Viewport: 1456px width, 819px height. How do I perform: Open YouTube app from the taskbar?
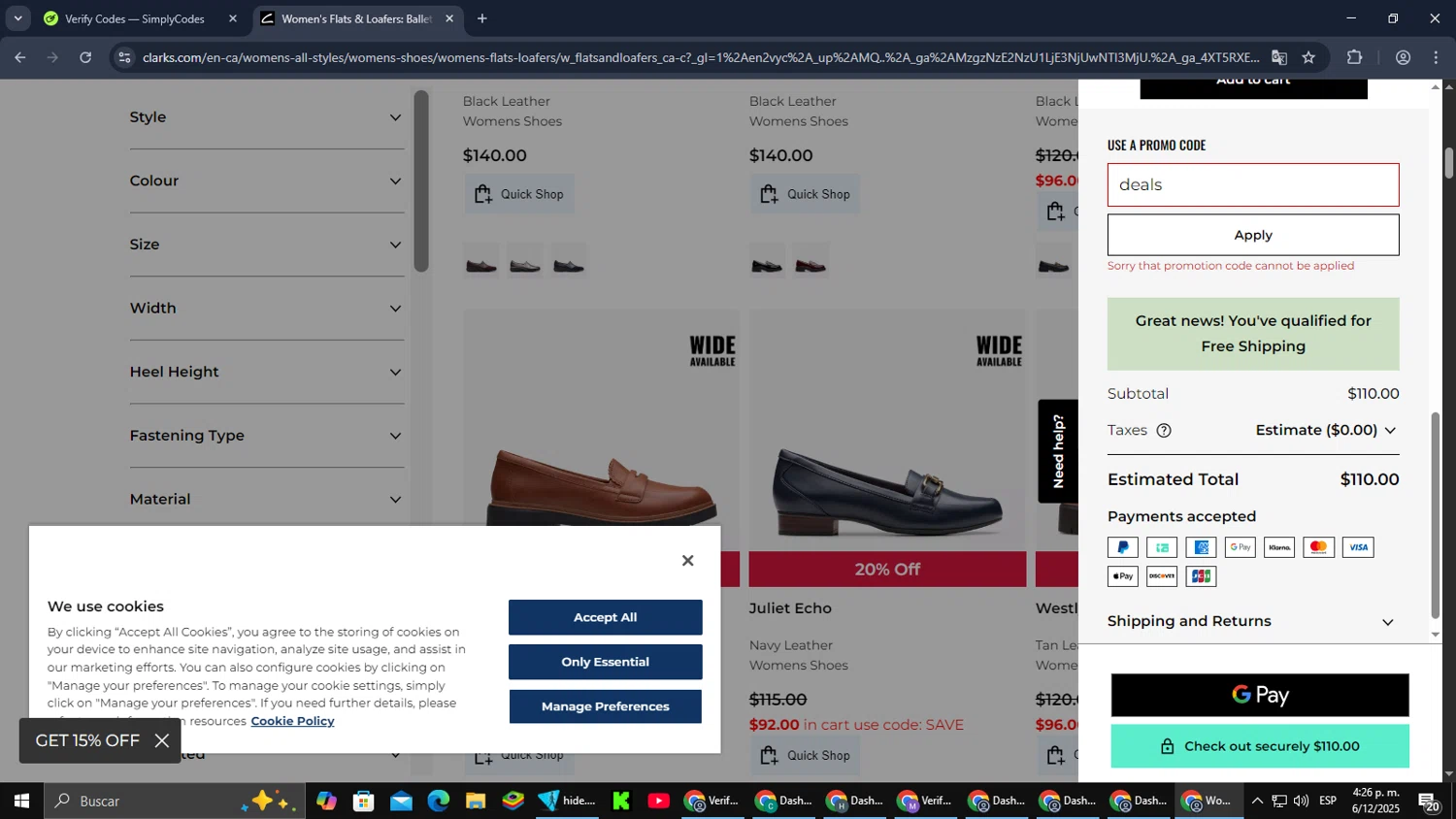(658, 801)
